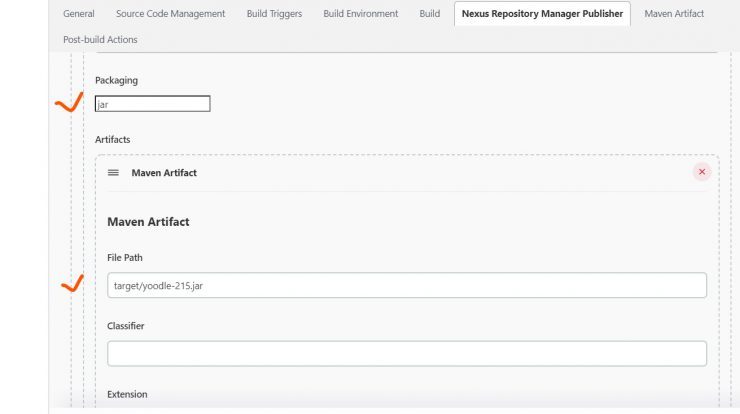The image size is (740, 414).
Task: Select the Build Environment tab
Action: 361,14
